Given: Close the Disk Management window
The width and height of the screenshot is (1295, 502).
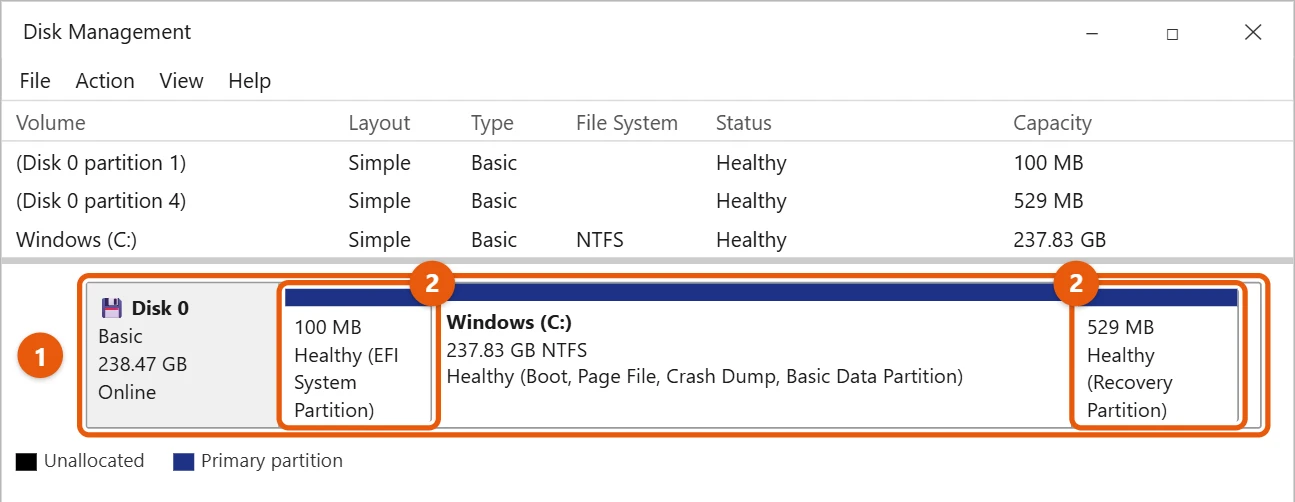Looking at the screenshot, I should click(1253, 33).
